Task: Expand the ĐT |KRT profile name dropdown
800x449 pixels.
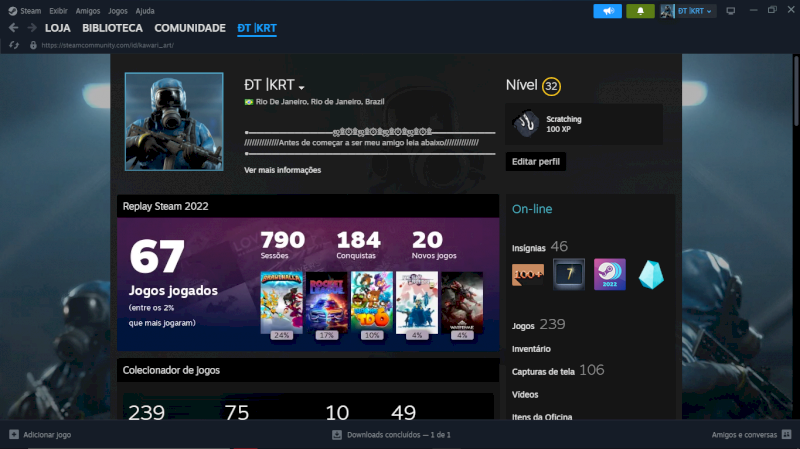Action: pyautogui.click(x=302, y=88)
